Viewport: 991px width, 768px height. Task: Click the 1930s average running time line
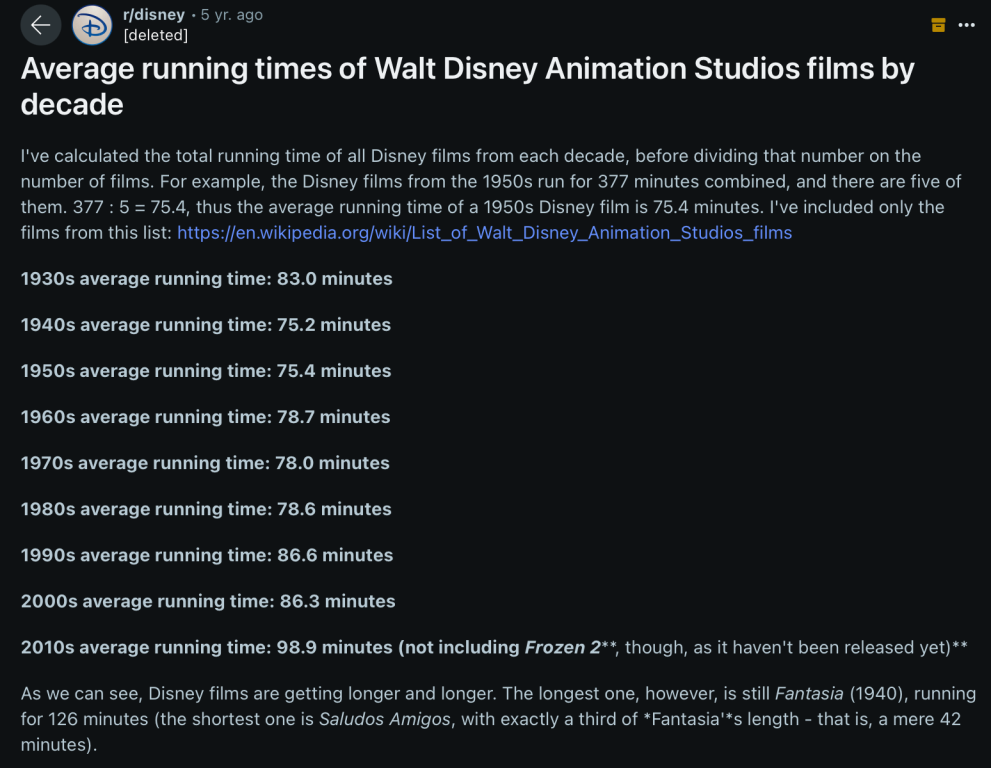click(x=206, y=279)
